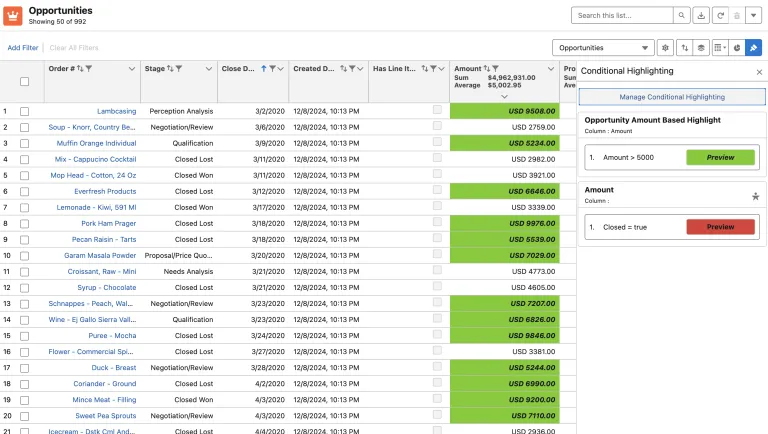Click the Perception Analysis stage cell
Screen dimensions: 768x434
pos(181,111)
